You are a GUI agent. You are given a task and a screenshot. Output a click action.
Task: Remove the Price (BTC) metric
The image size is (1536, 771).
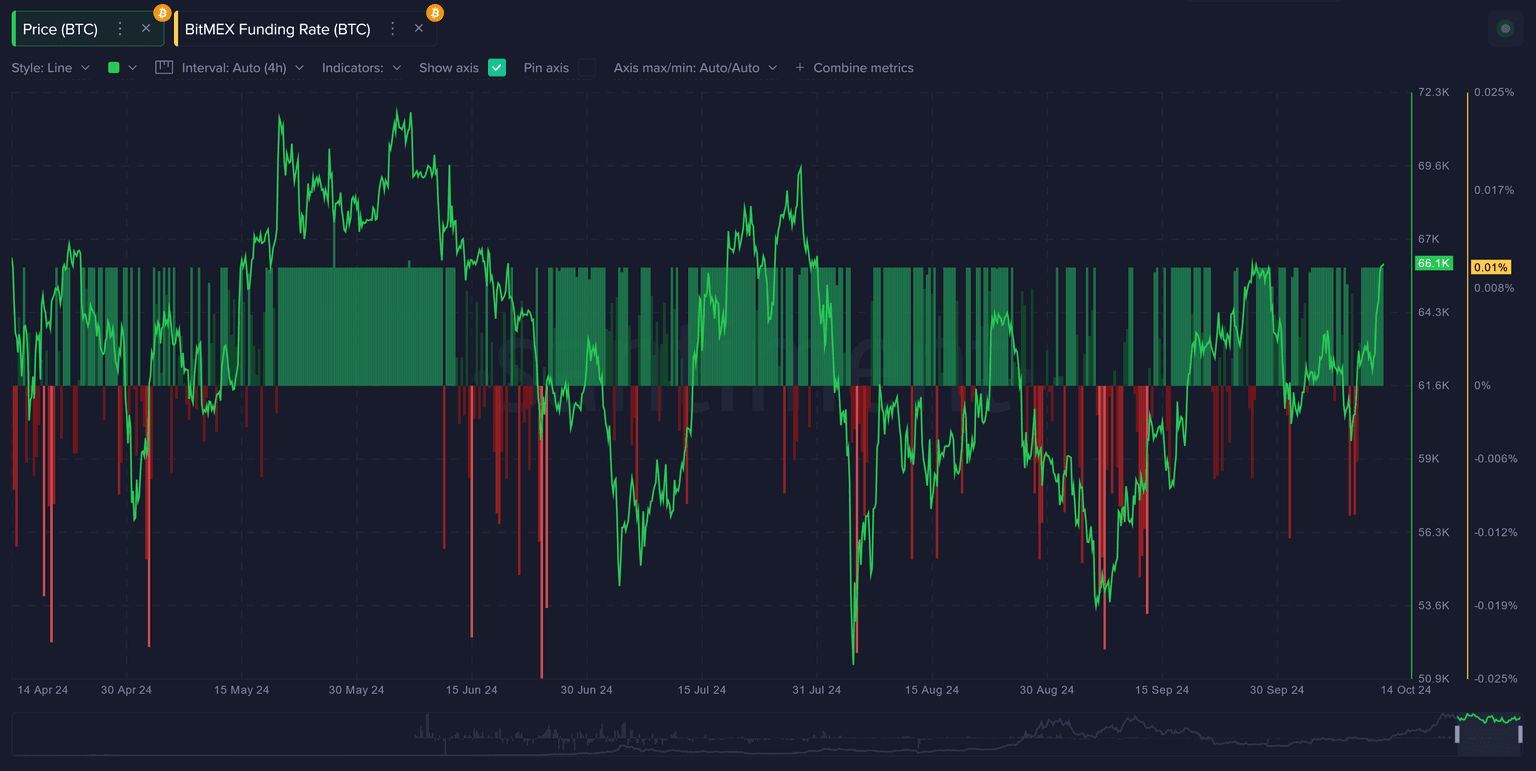(146, 29)
